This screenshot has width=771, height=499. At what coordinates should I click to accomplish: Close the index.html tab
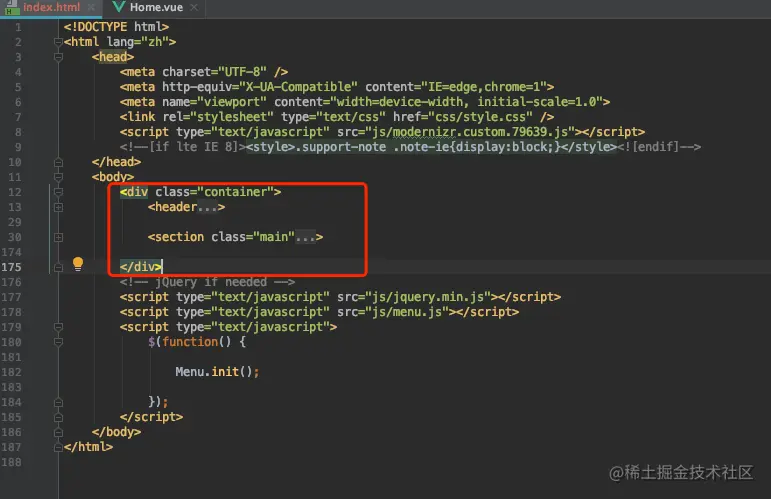pyautogui.click(x=91, y=7)
